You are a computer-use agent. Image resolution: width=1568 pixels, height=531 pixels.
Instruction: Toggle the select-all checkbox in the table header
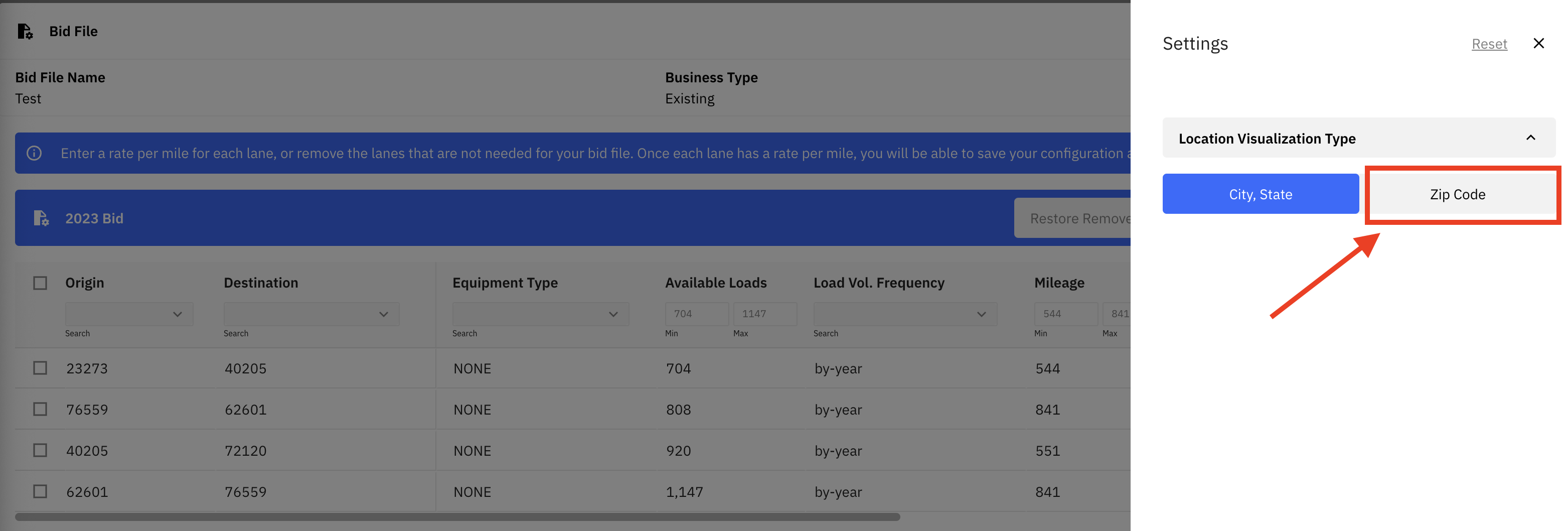[40, 283]
